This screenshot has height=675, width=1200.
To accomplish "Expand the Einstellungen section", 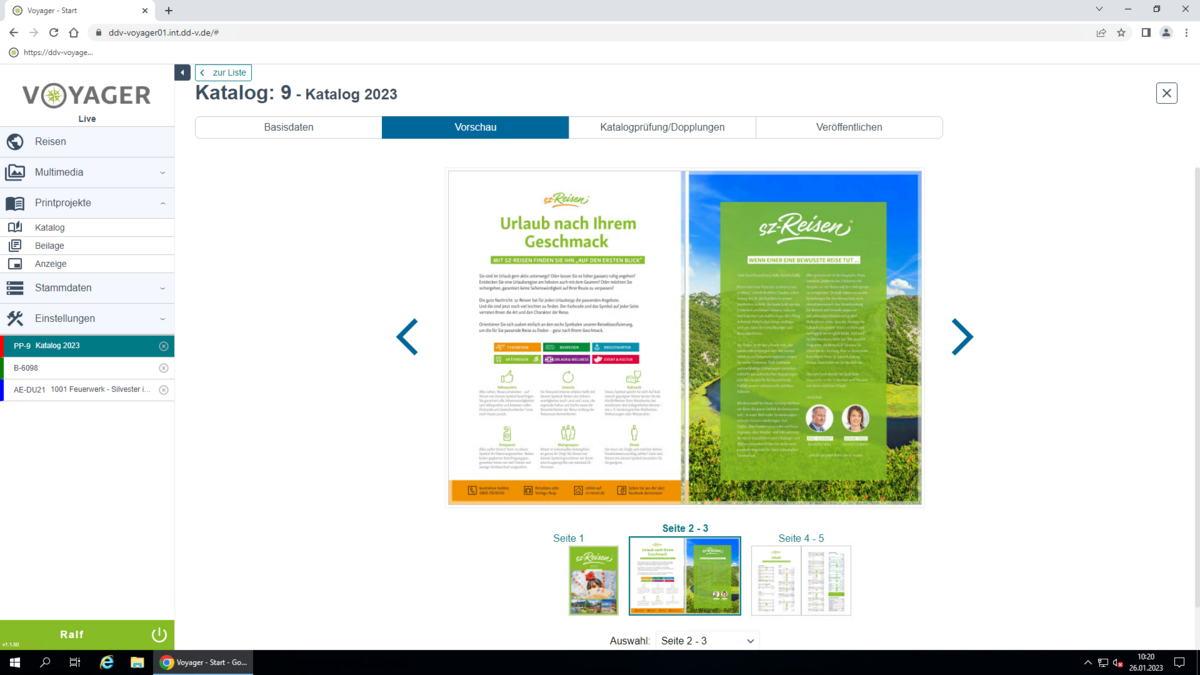I will [x=87, y=318].
